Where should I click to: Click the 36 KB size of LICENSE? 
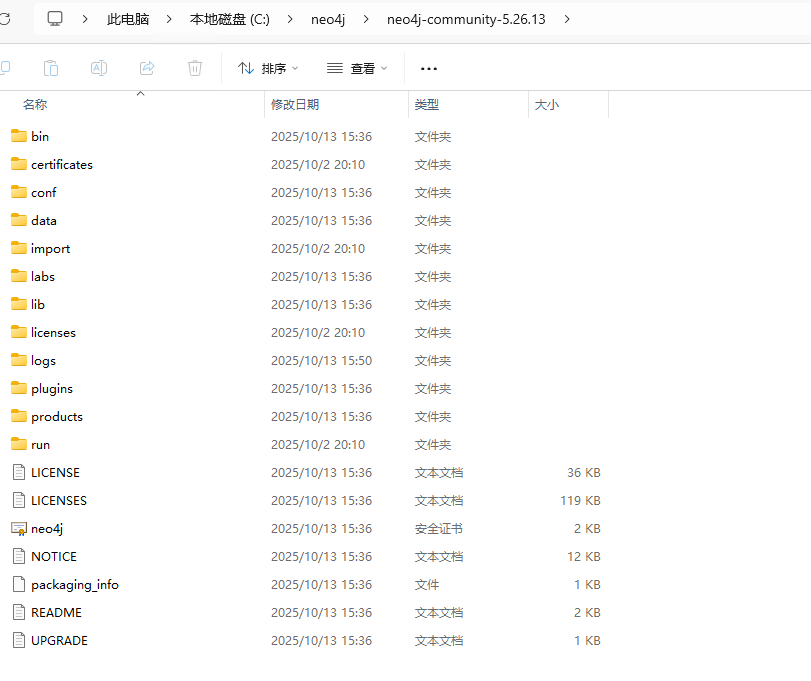[584, 473]
